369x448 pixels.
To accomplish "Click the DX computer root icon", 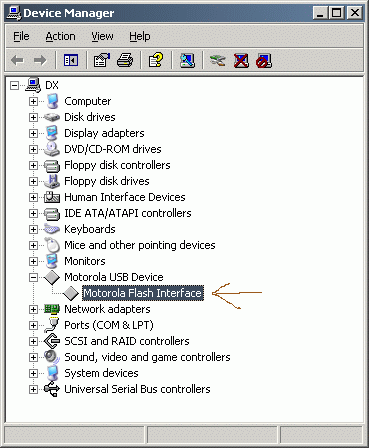I will [x=33, y=85].
